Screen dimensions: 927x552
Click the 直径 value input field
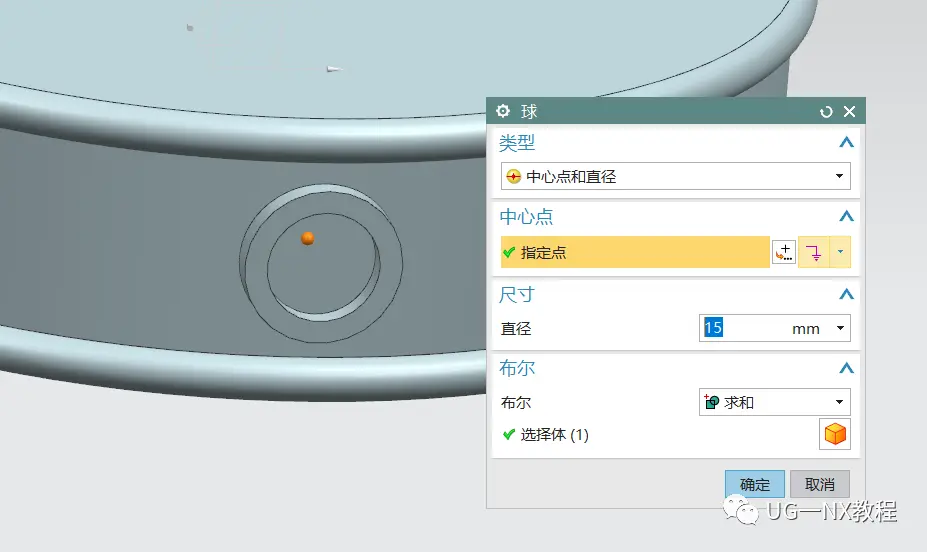tap(745, 328)
